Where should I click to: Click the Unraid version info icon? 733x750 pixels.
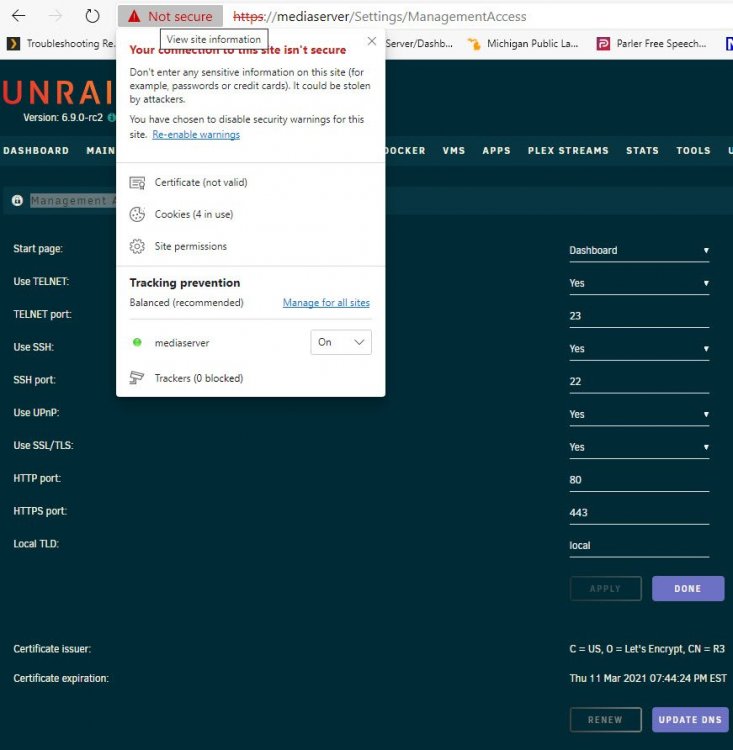point(111,117)
